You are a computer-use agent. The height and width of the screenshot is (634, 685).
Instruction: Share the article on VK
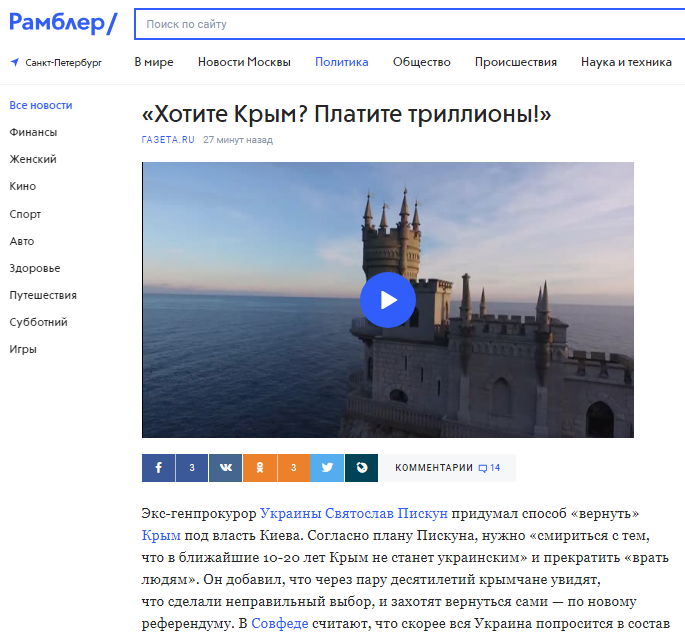click(x=225, y=468)
